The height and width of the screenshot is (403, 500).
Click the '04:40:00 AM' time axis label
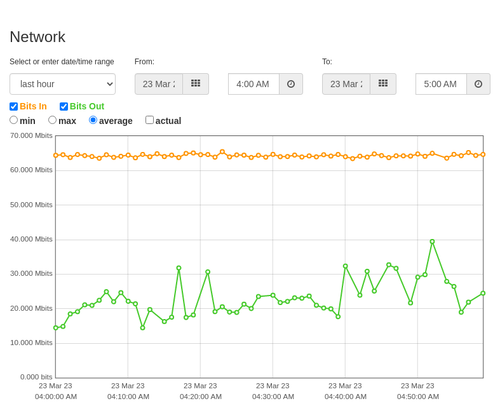(x=345, y=397)
